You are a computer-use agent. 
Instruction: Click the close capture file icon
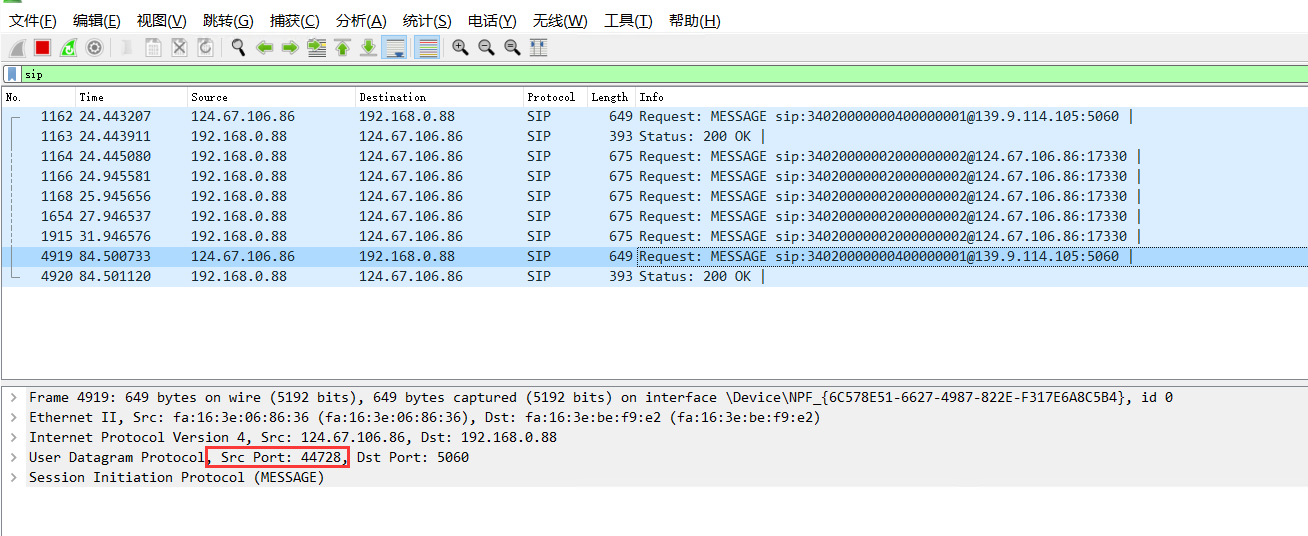click(x=179, y=47)
